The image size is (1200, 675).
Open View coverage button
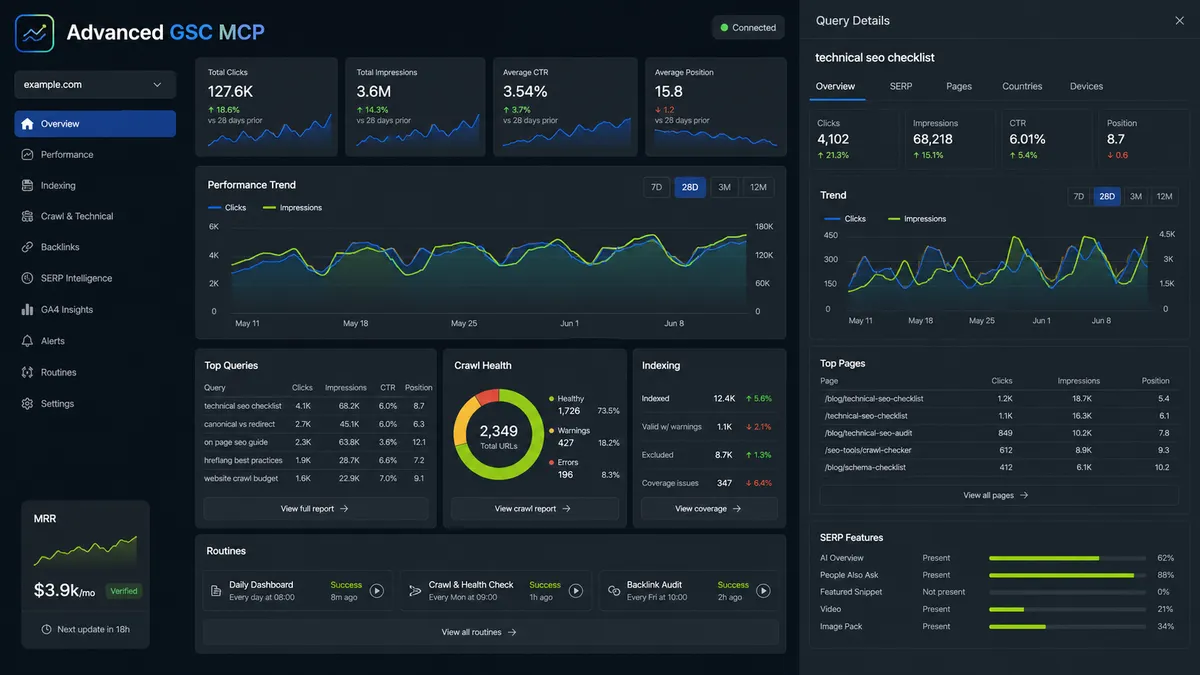coord(709,509)
